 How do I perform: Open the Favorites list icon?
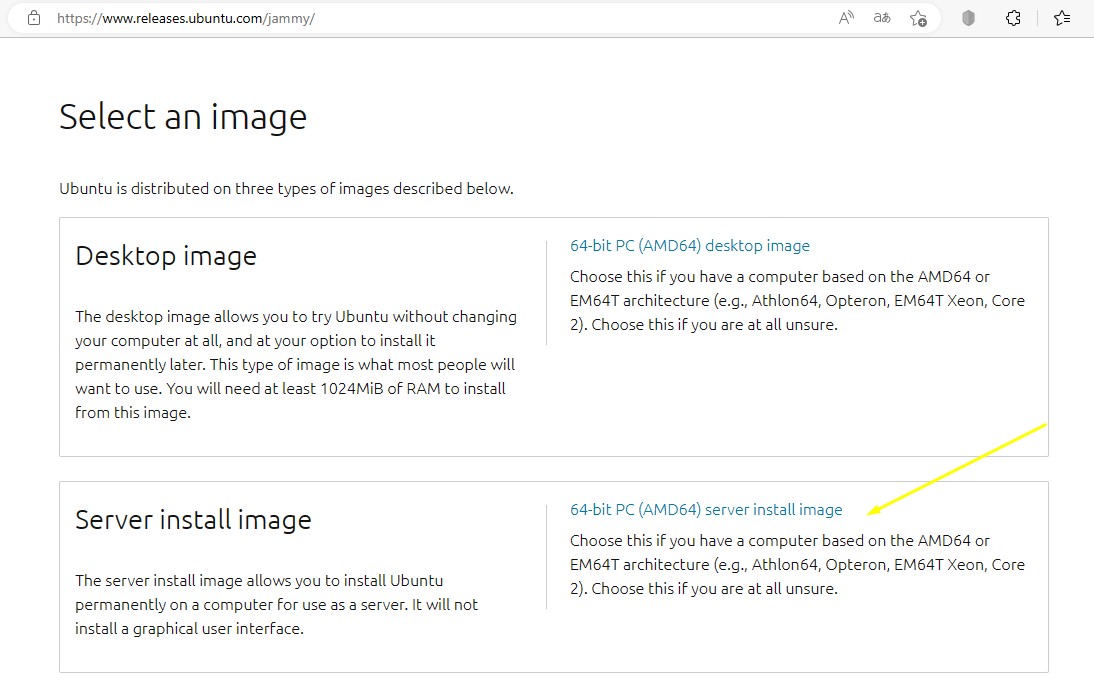(x=1062, y=18)
